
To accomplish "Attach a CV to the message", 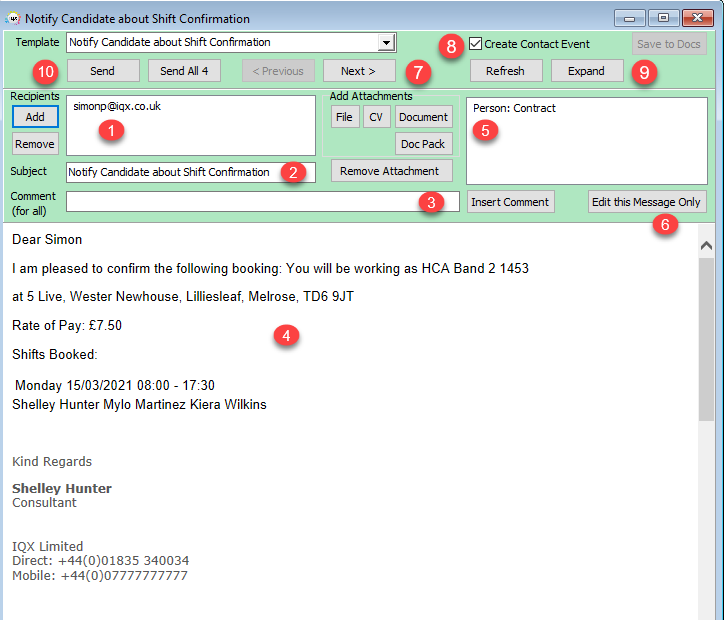I will coord(376,117).
